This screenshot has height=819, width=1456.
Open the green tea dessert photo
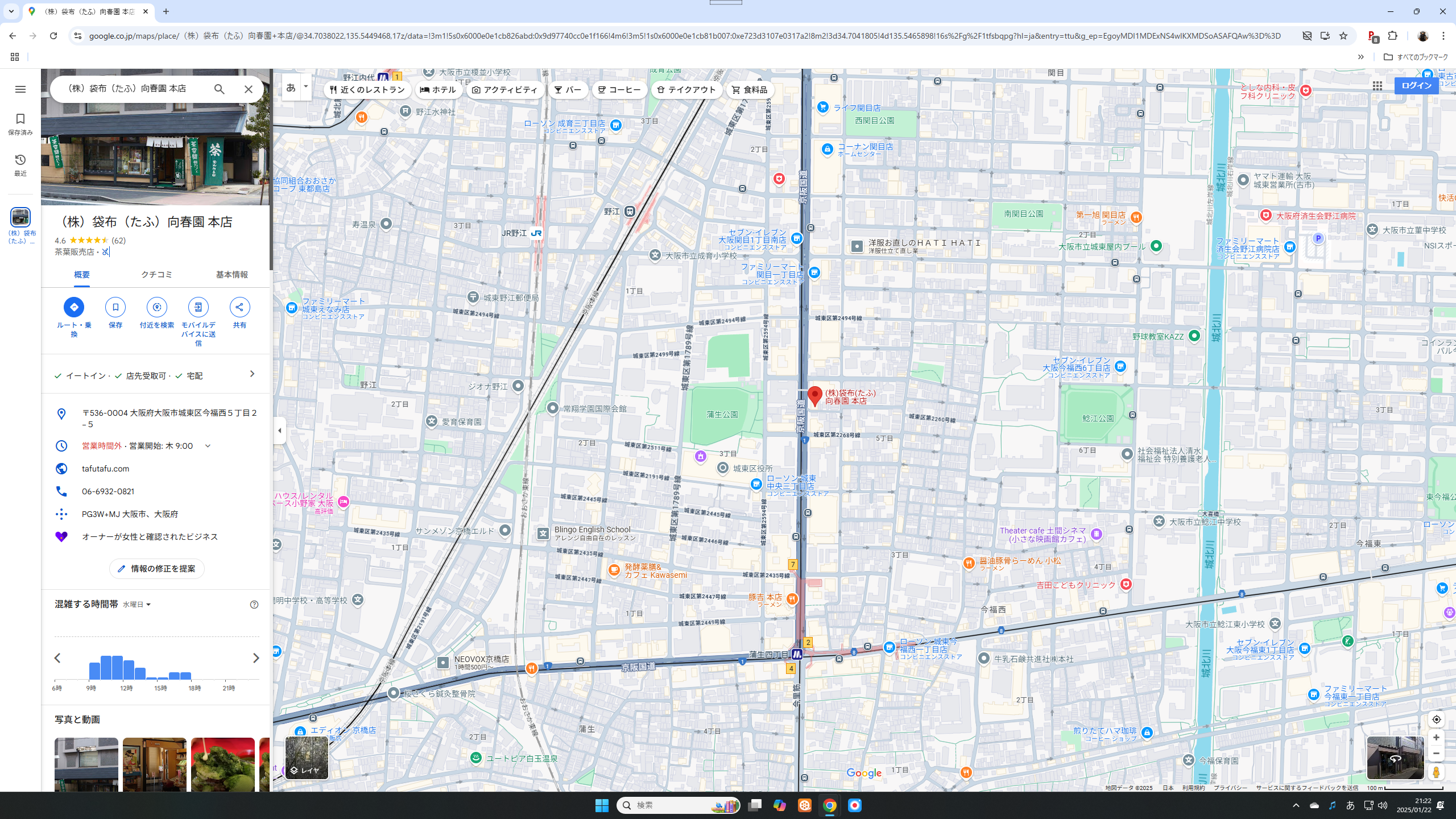coord(223,765)
